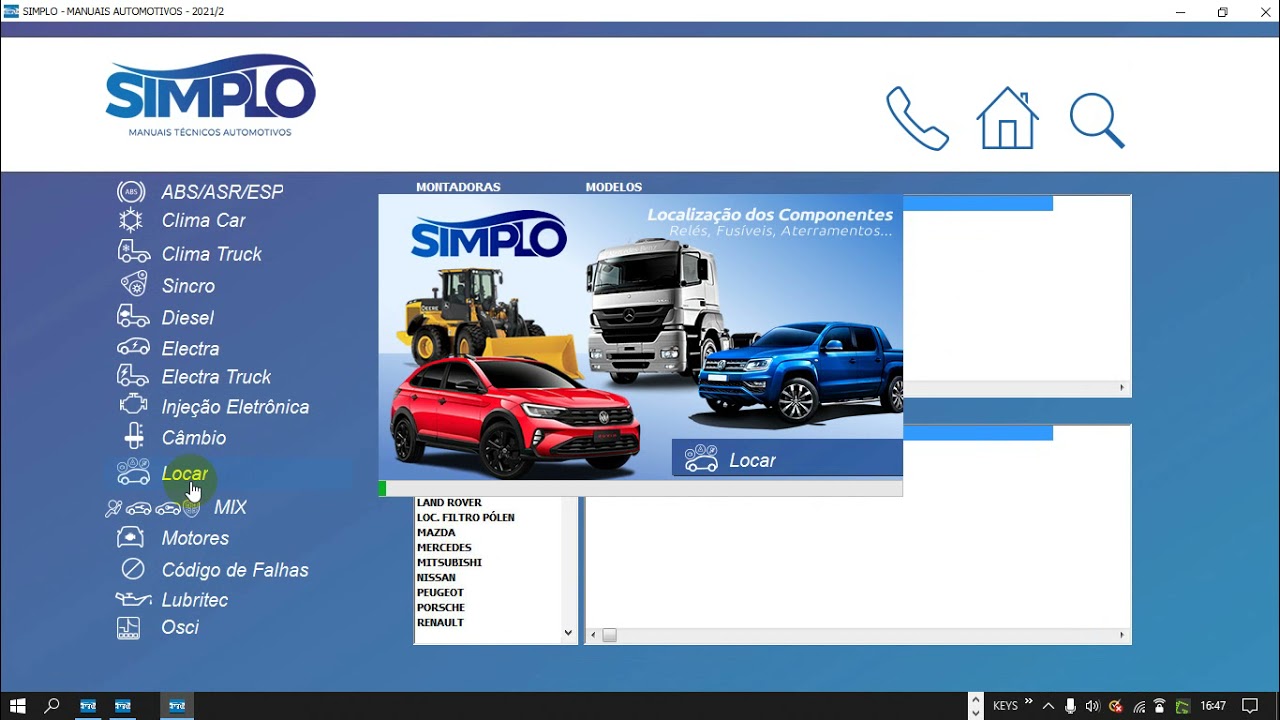This screenshot has width=1280, height=720.
Task: Click the down arrow on the MONTADORAS list
Action: (x=567, y=632)
